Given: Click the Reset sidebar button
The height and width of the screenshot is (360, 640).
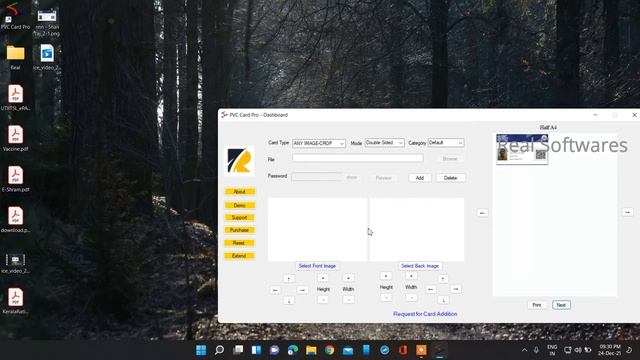Looking at the screenshot, I should (x=239, y=243).
